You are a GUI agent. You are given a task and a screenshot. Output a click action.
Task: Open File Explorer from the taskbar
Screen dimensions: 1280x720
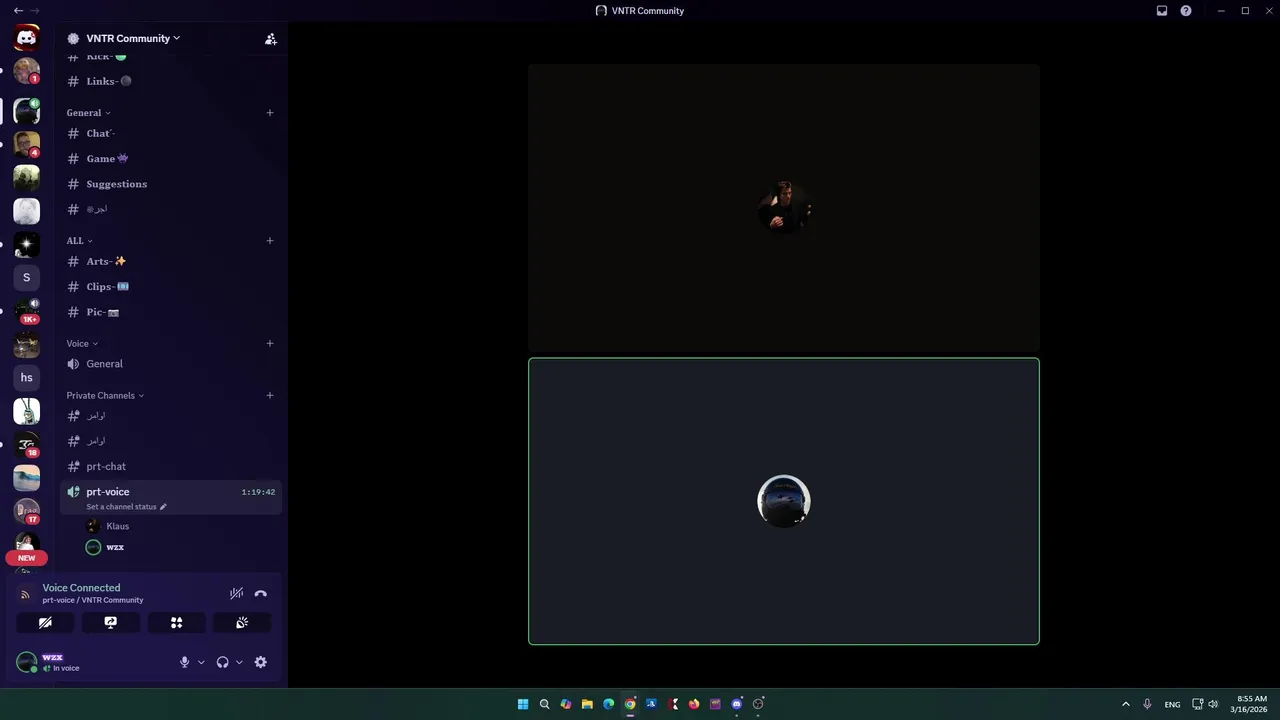587,704
